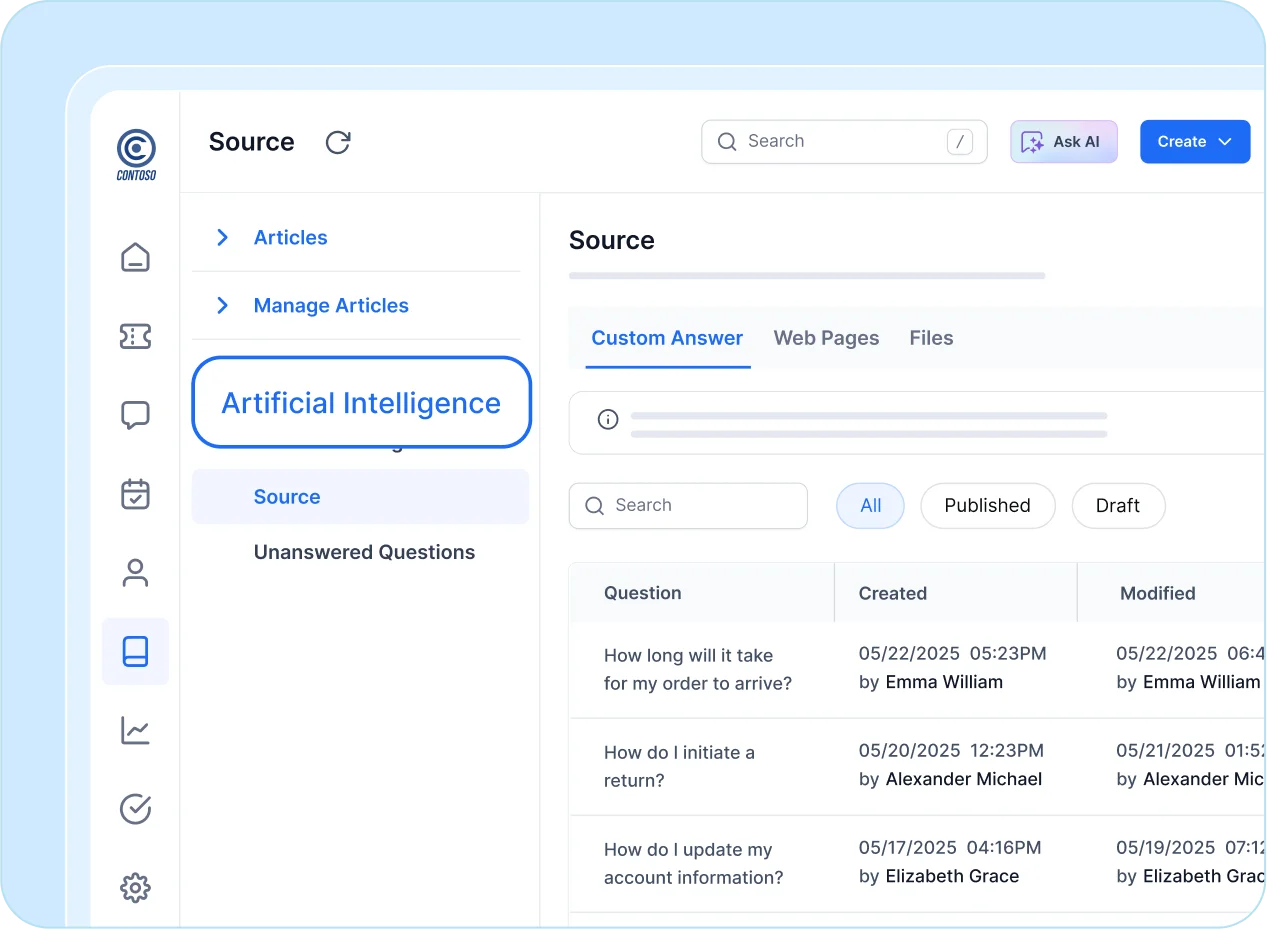Focus the Search field above the table
The image size is (1267, 929).
tap(688, 506)
